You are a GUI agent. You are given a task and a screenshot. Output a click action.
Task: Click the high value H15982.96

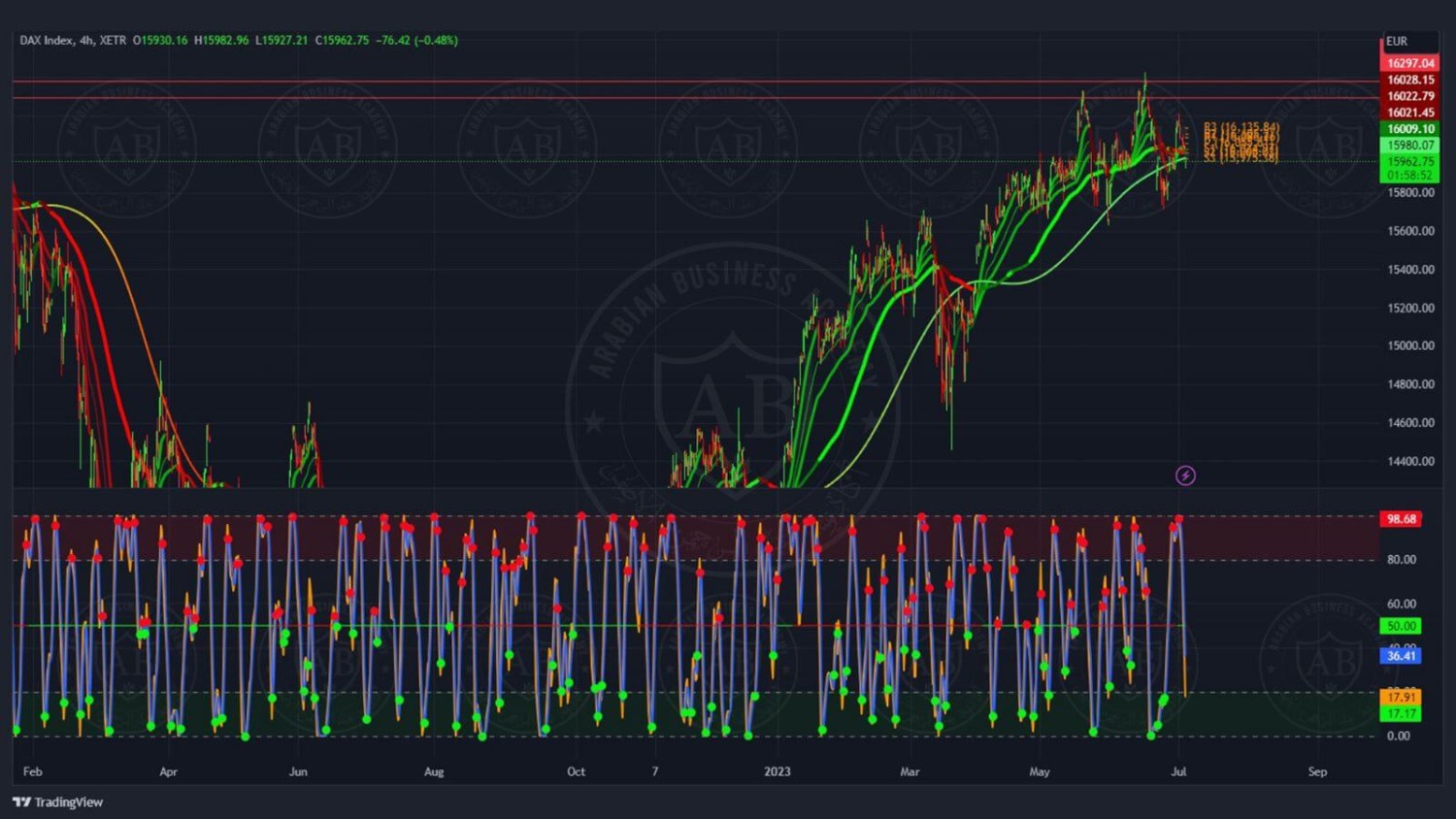[x=221, y=40]
